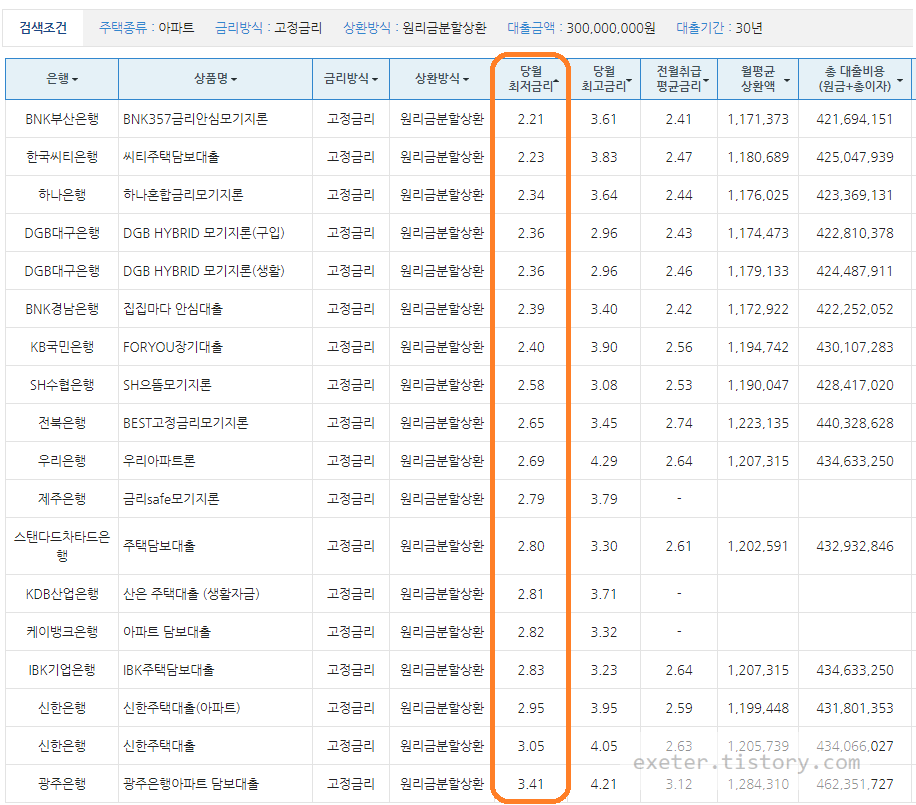Viewport: 916px width, 805px height.
Task: Click lowest rate 3.41 value
Action: 531,784
